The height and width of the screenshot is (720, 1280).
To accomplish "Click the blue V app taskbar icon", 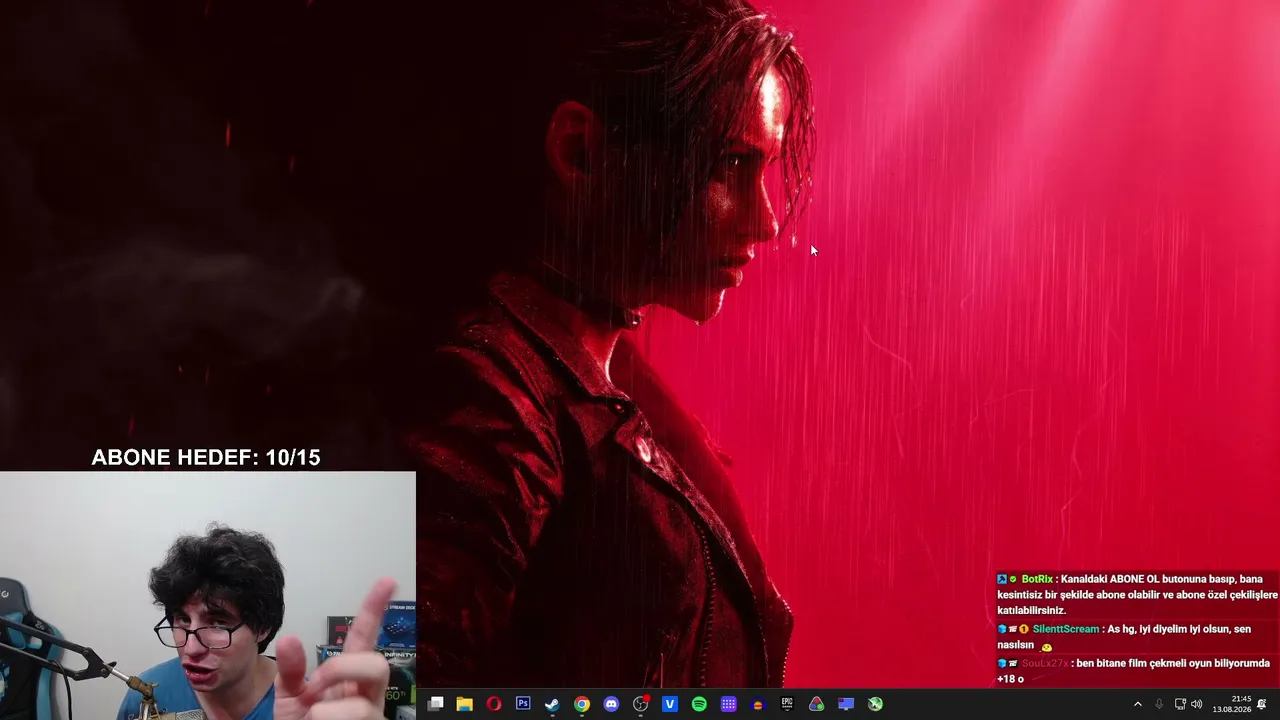I will click(670, 704).
